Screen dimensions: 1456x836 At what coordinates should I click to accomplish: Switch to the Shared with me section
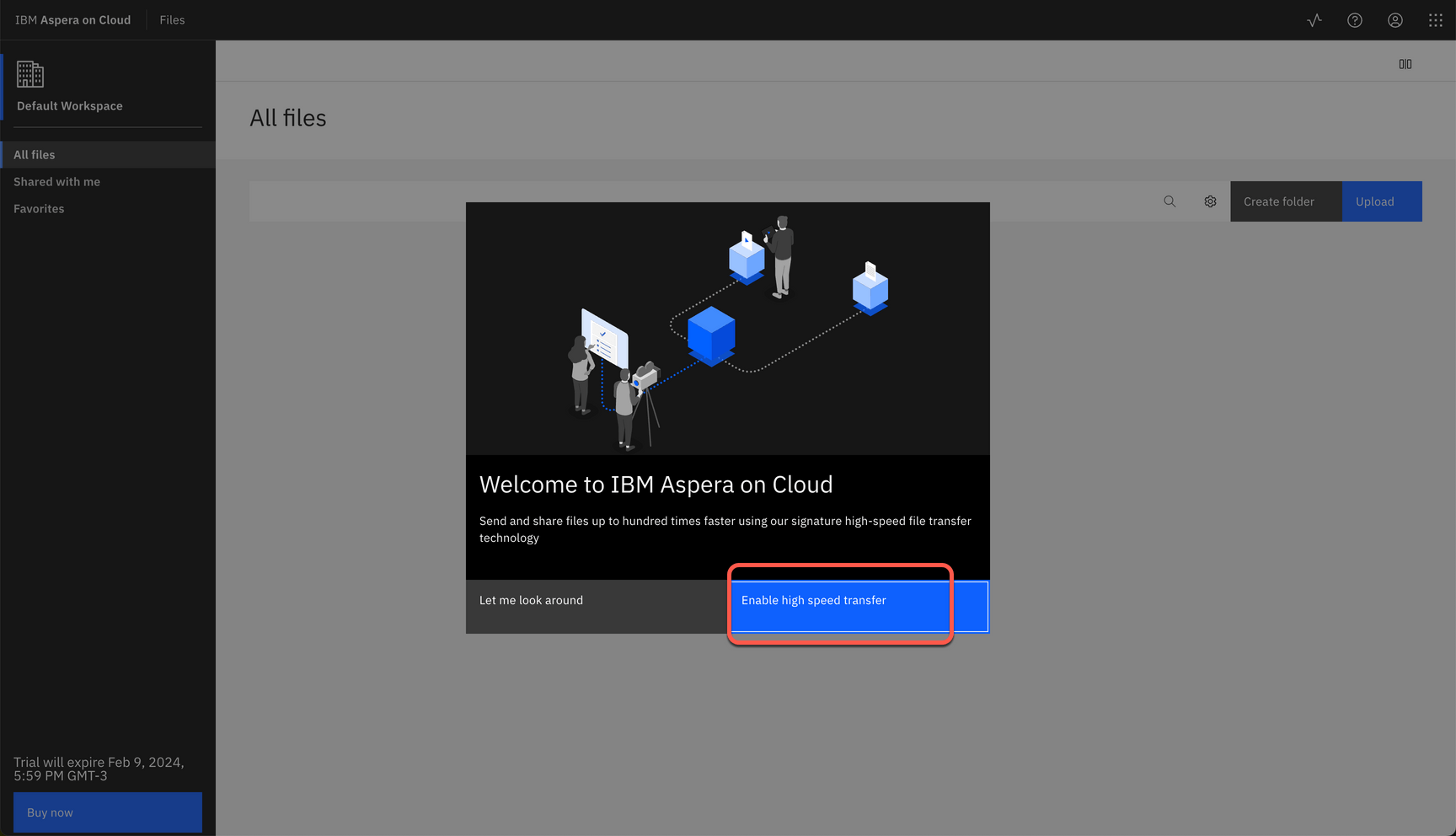coord(56,181)
